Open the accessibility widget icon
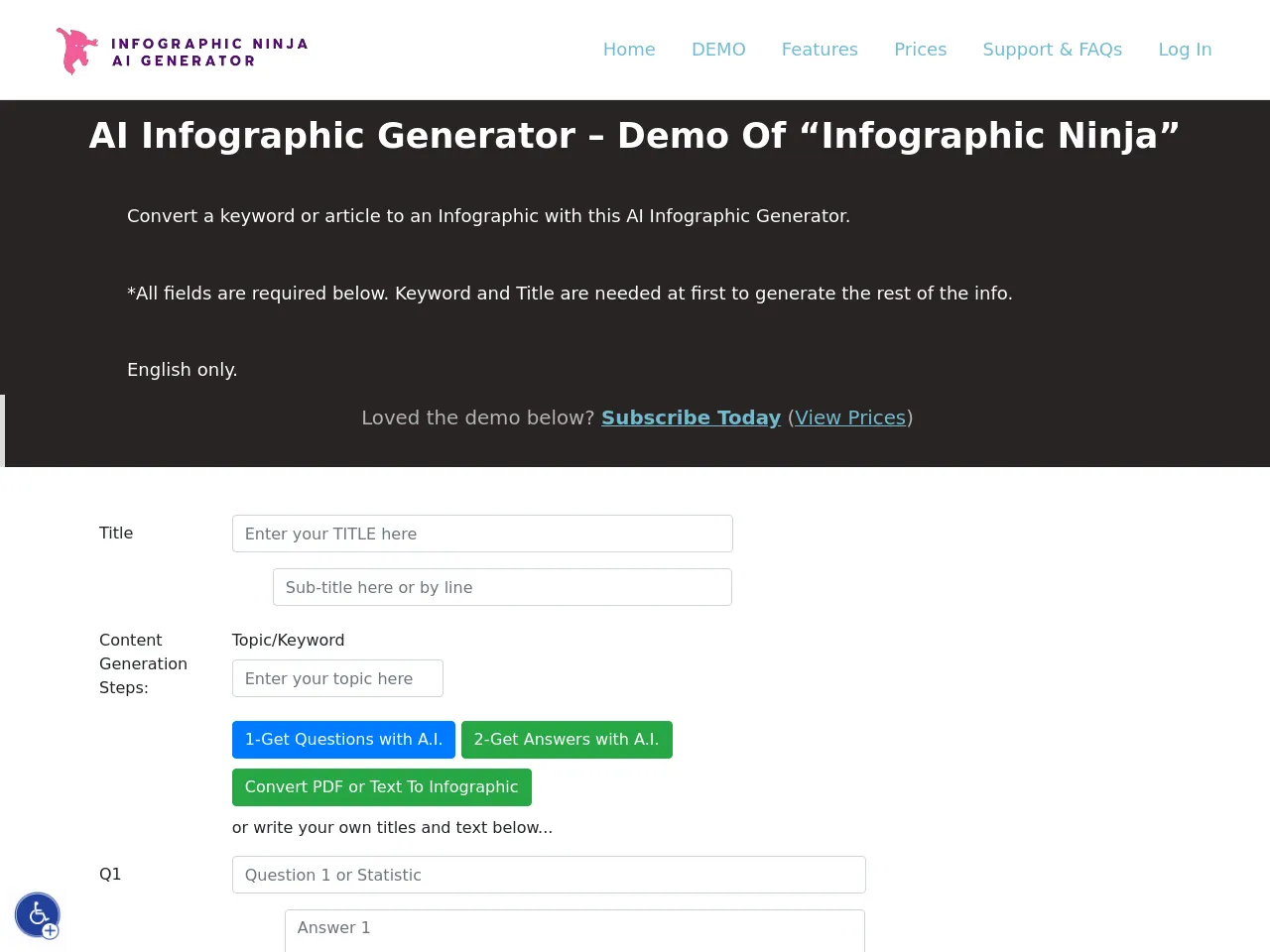 [38, 915]
